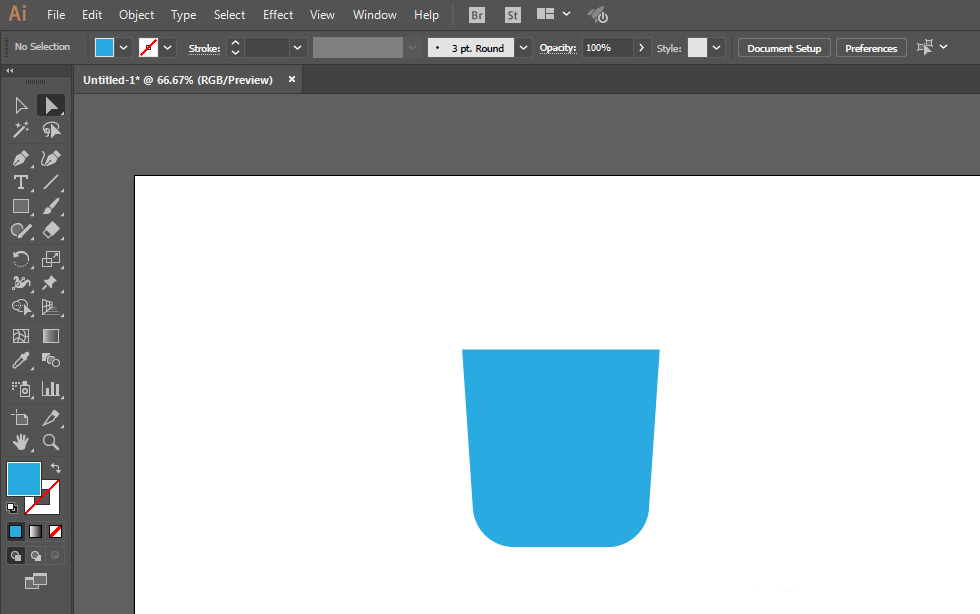Open the Object menu
This screenshot has width=980, height=614.
click(136, 15)
